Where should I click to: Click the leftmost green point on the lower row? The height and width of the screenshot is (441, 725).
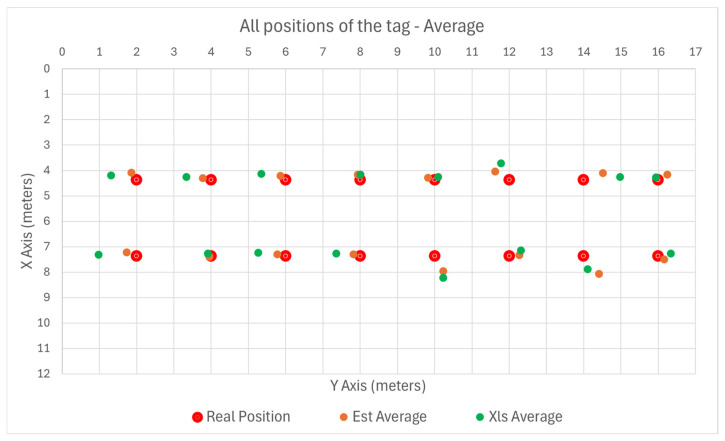click(98, 255)
